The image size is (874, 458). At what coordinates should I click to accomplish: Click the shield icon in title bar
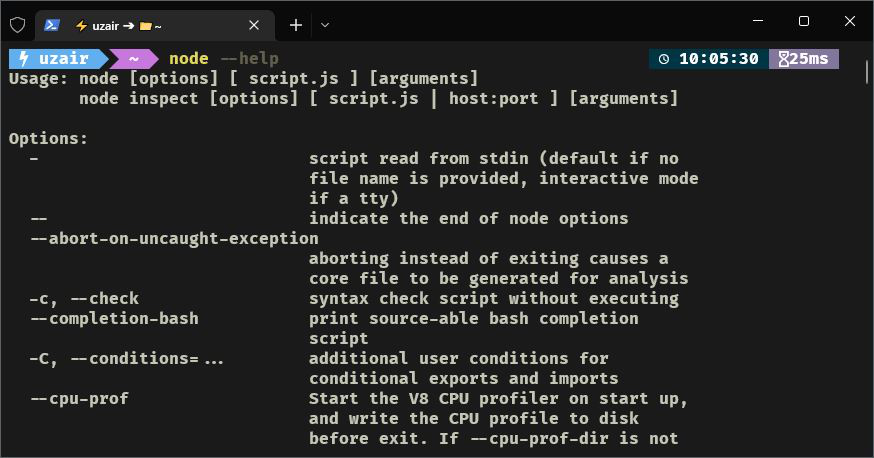click(17, 25)
